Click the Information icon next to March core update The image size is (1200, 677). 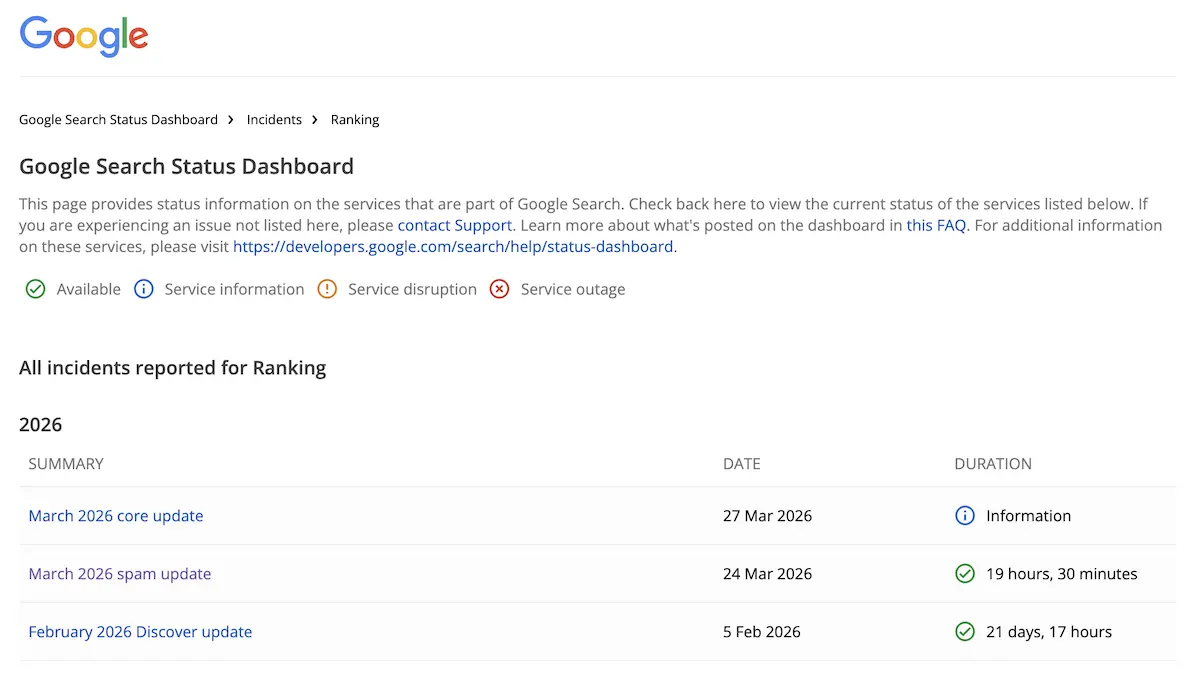coord(965,515)
